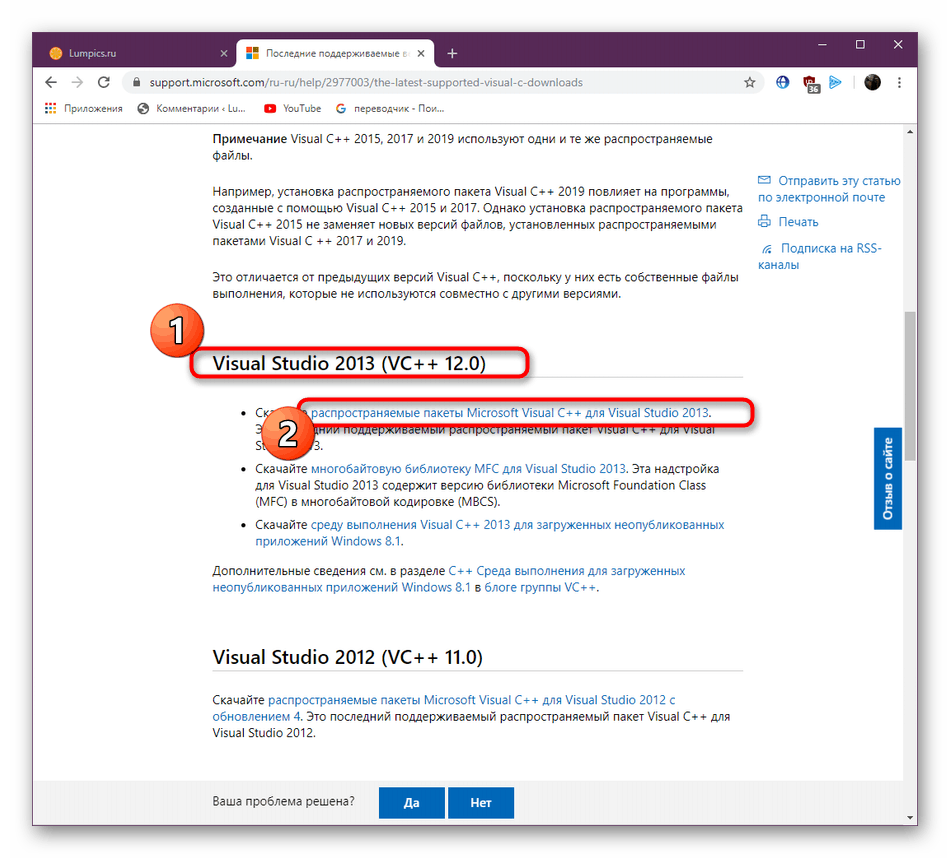Open the user profile avatar
The image size is (950, 858).
tap(872, 82)
